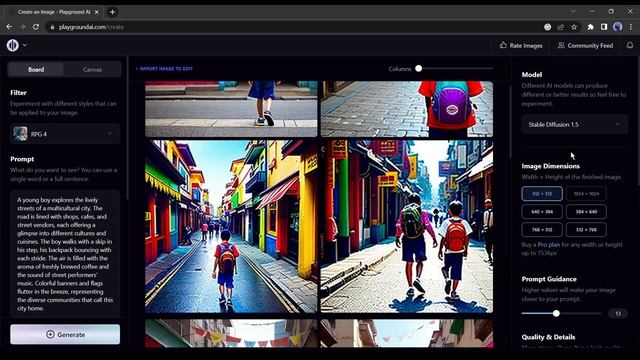Select the Create an Image browser tab

pyautogui.click(x=54, y=12)
